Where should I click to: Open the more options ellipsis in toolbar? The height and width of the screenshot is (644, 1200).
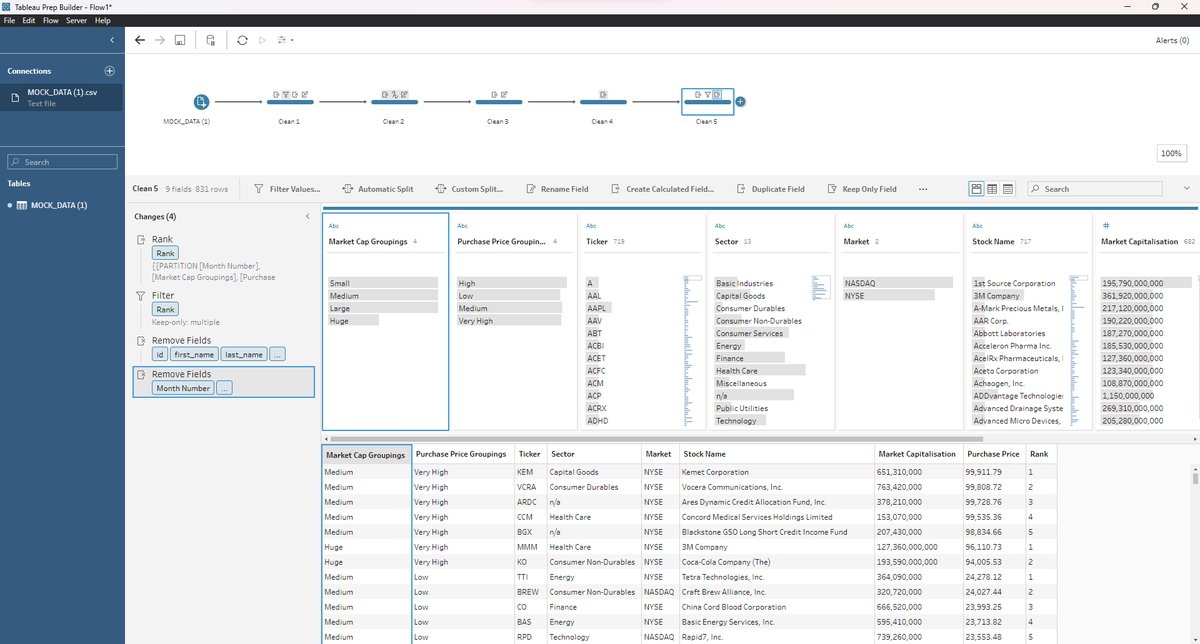pyautogui.click(x=922, y=189)
